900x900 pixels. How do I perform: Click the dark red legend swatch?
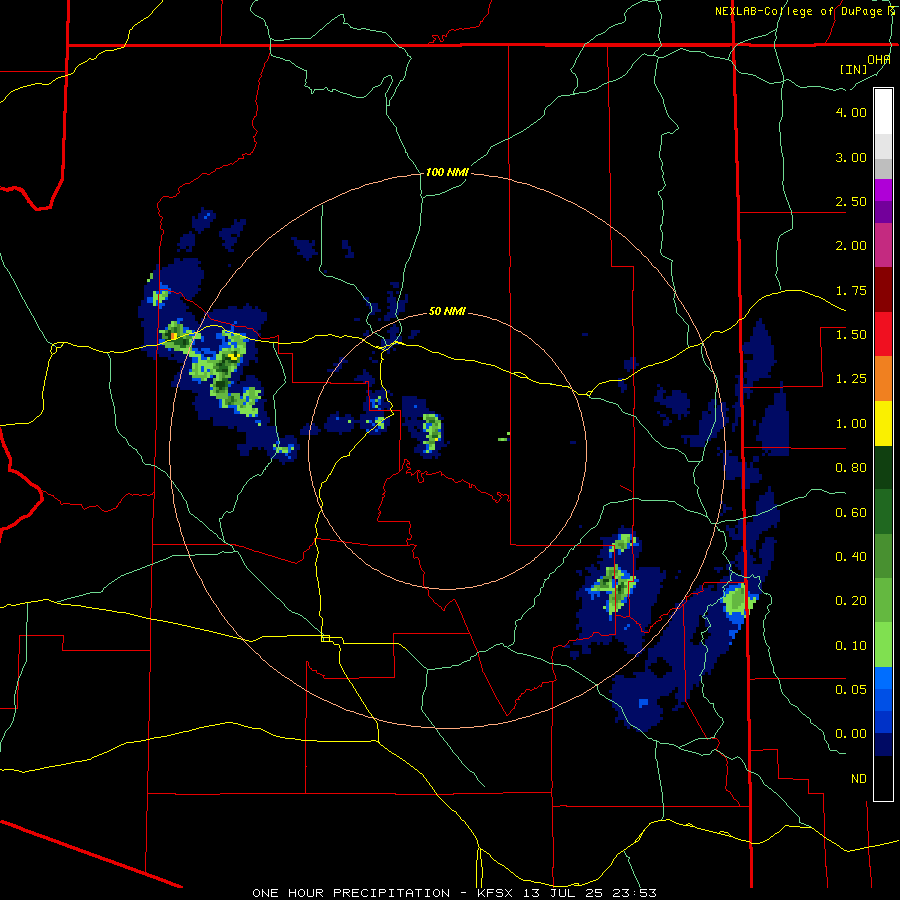coord(883,290)
